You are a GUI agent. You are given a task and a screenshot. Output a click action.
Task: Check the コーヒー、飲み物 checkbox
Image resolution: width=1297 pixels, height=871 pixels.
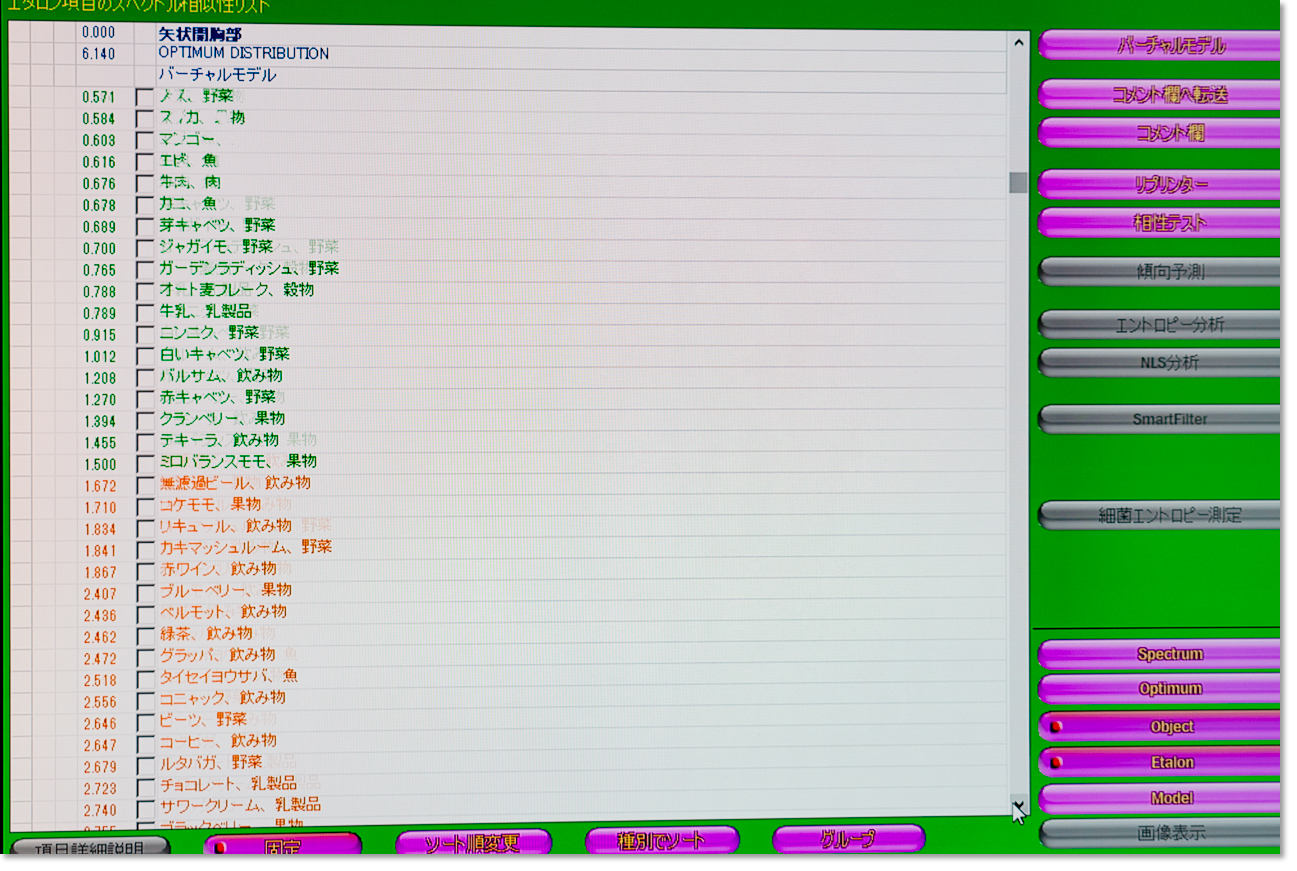tap(145, 744)
